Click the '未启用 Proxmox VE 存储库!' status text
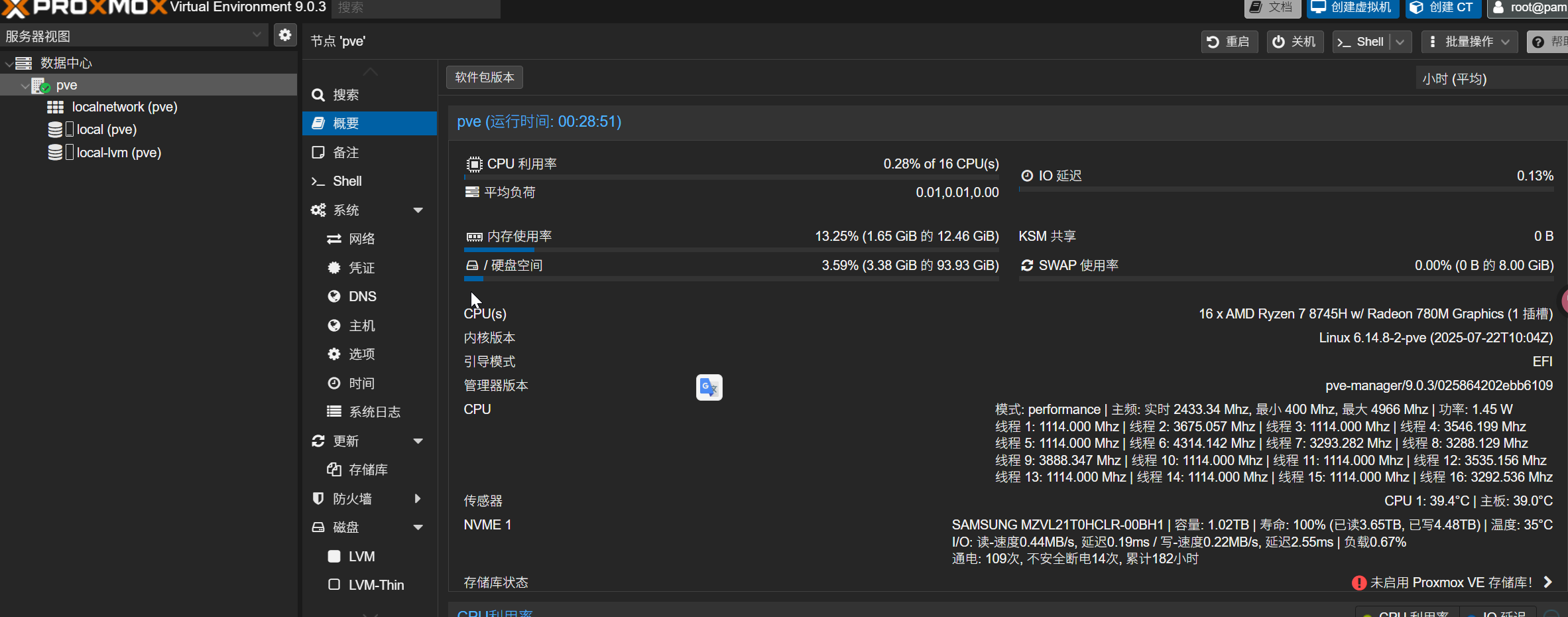Image resolution: width=1568 pixels, height=617 pixels. click(1451, 583)
